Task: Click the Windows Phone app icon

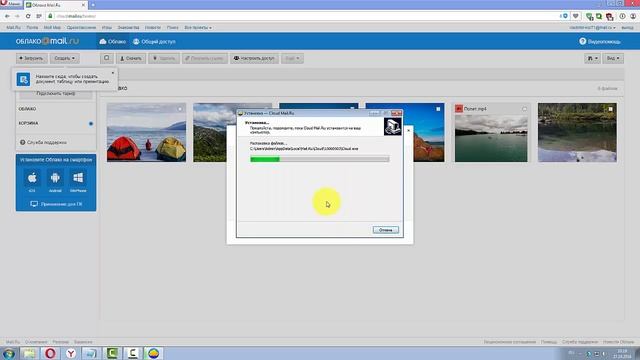Action: pos(78,178)
